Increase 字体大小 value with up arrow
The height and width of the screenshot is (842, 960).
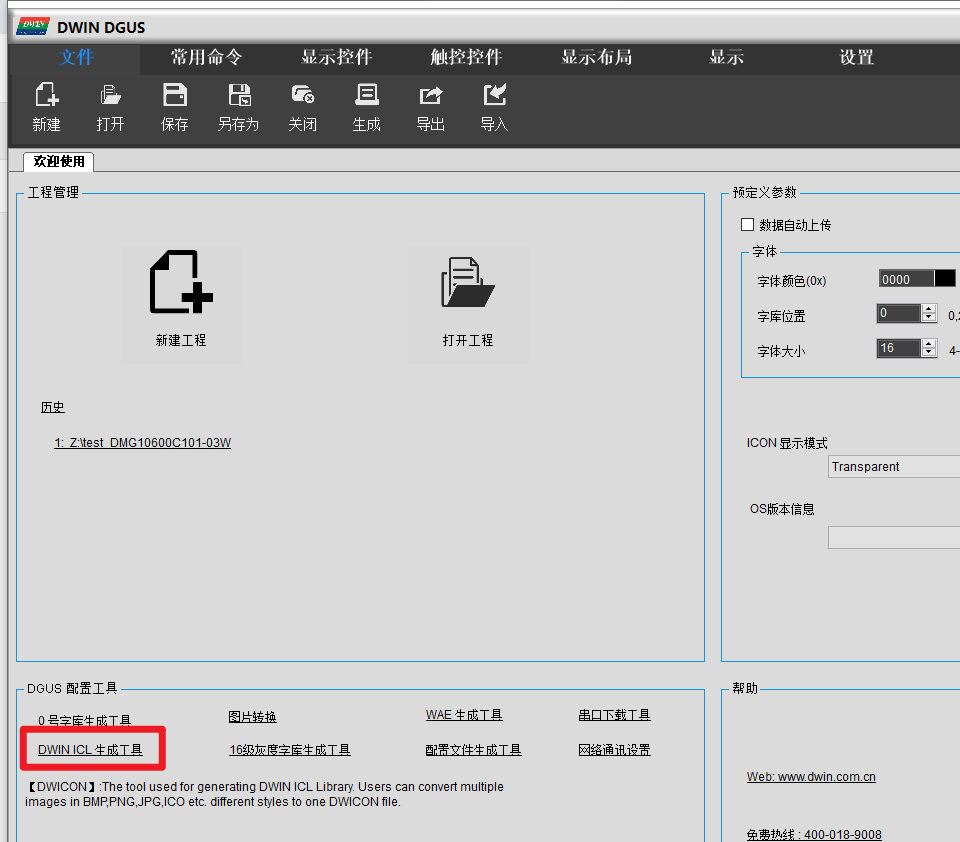[929, 344]
